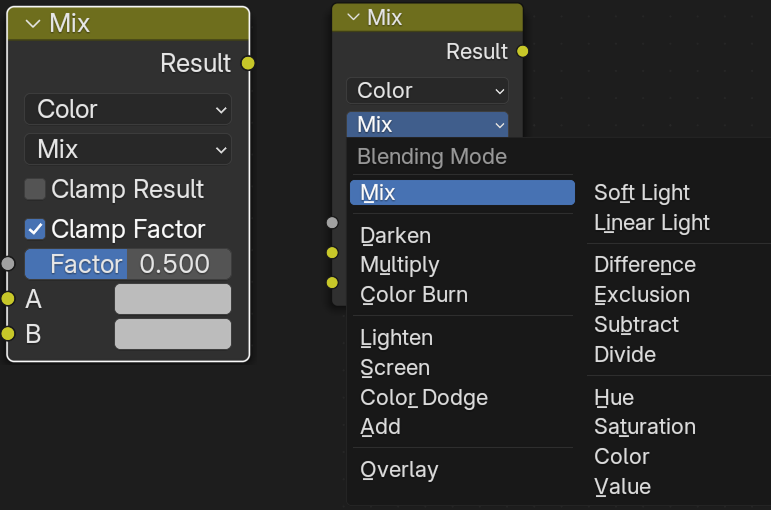This screenshot has height=510, width=771.
Task: Select the Overlay blending mode
Action: pos(399,469)
